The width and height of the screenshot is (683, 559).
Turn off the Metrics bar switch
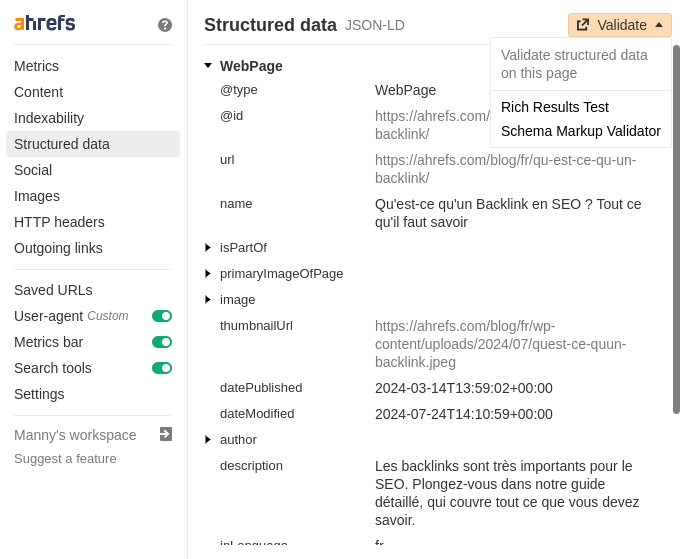(162, 342)
